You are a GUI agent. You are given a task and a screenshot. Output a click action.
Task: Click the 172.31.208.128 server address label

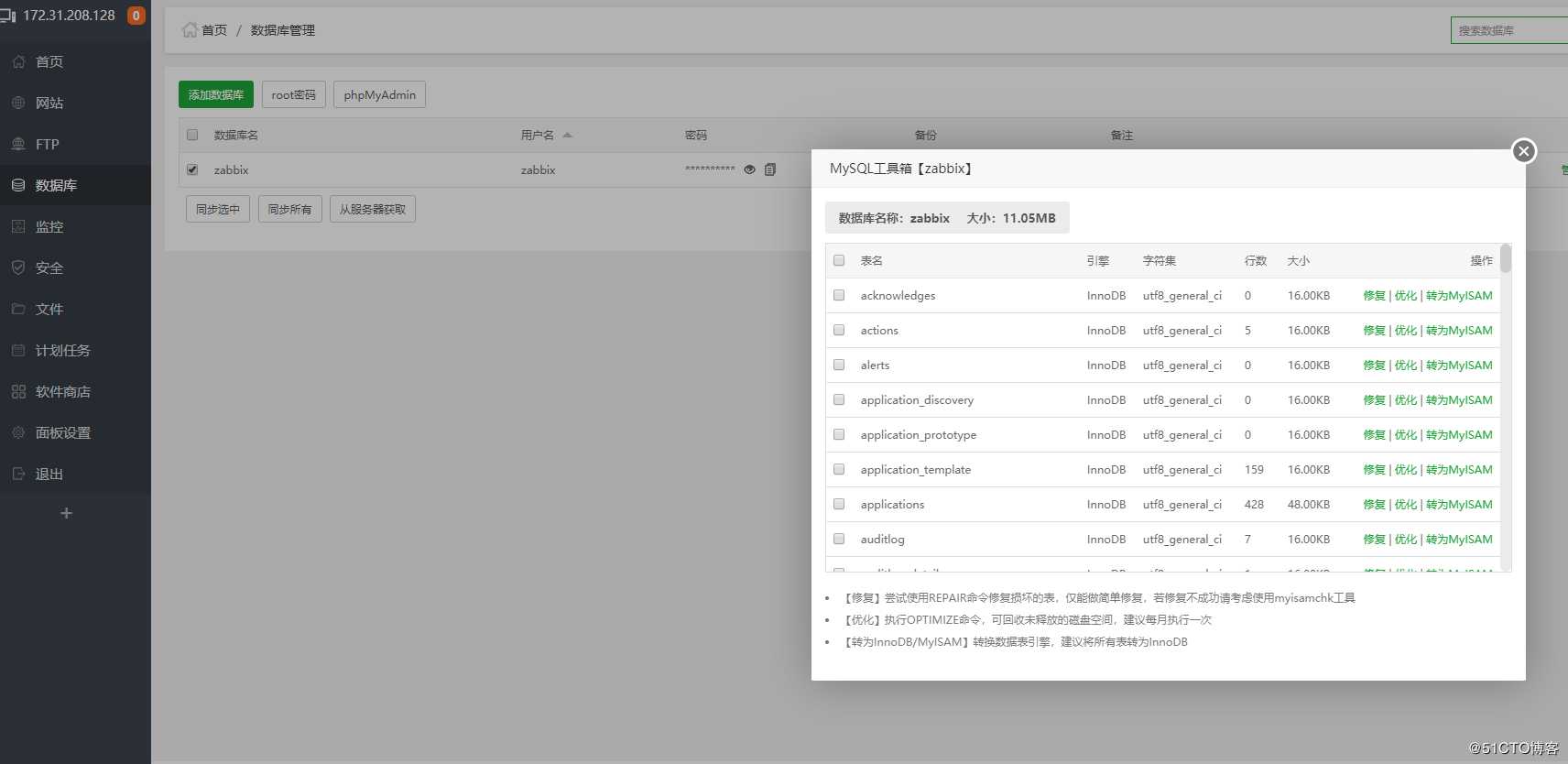point(69,16)
